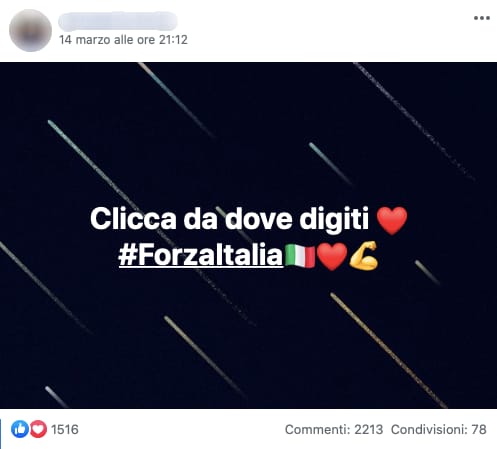The width and height of the screenshot is (497, 449).
Task: Click the word 'Clicca' in the image
Action: [133, 219]
